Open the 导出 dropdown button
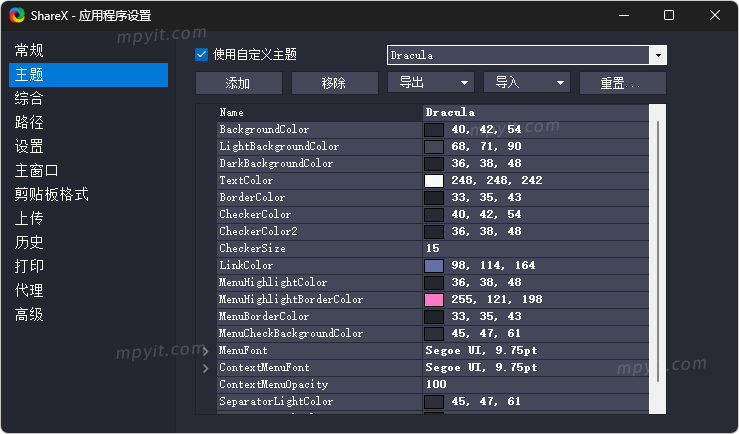Image resolution: width=739 pixels, height=434 pixels. point(431,83)
